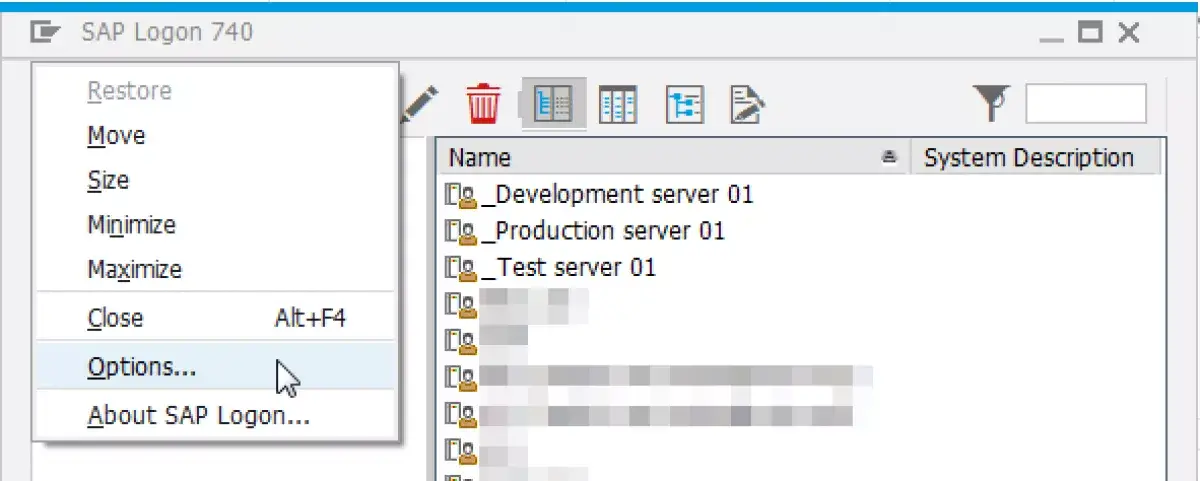Open Options... from the menu
Viewport: 1200px width, 481px height.
pyautogui.click(x=215, y=367)
